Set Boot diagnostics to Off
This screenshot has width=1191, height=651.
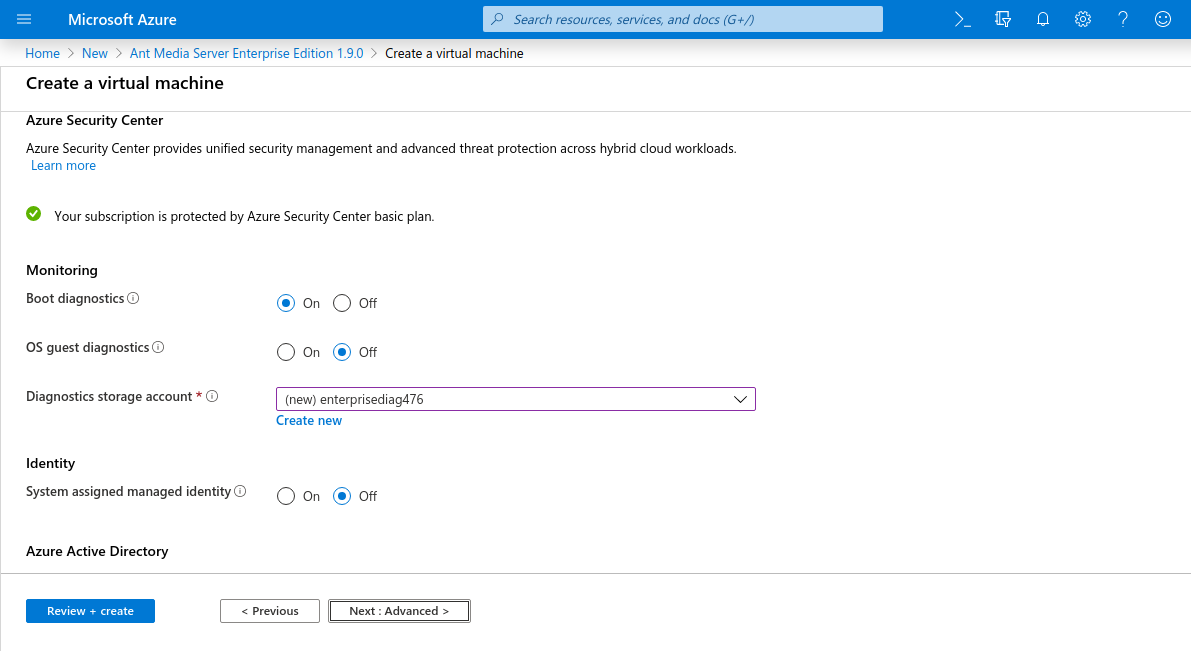coord(342,303)
